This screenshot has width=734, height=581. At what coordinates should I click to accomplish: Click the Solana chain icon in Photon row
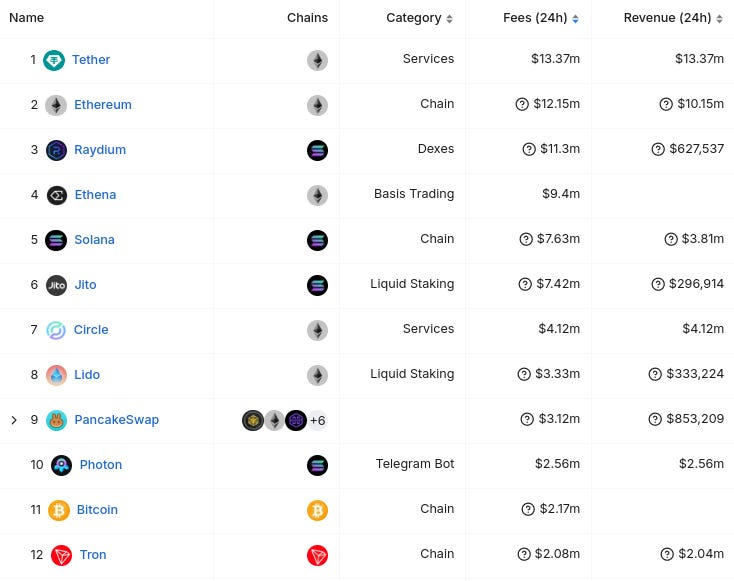point(317,465)
